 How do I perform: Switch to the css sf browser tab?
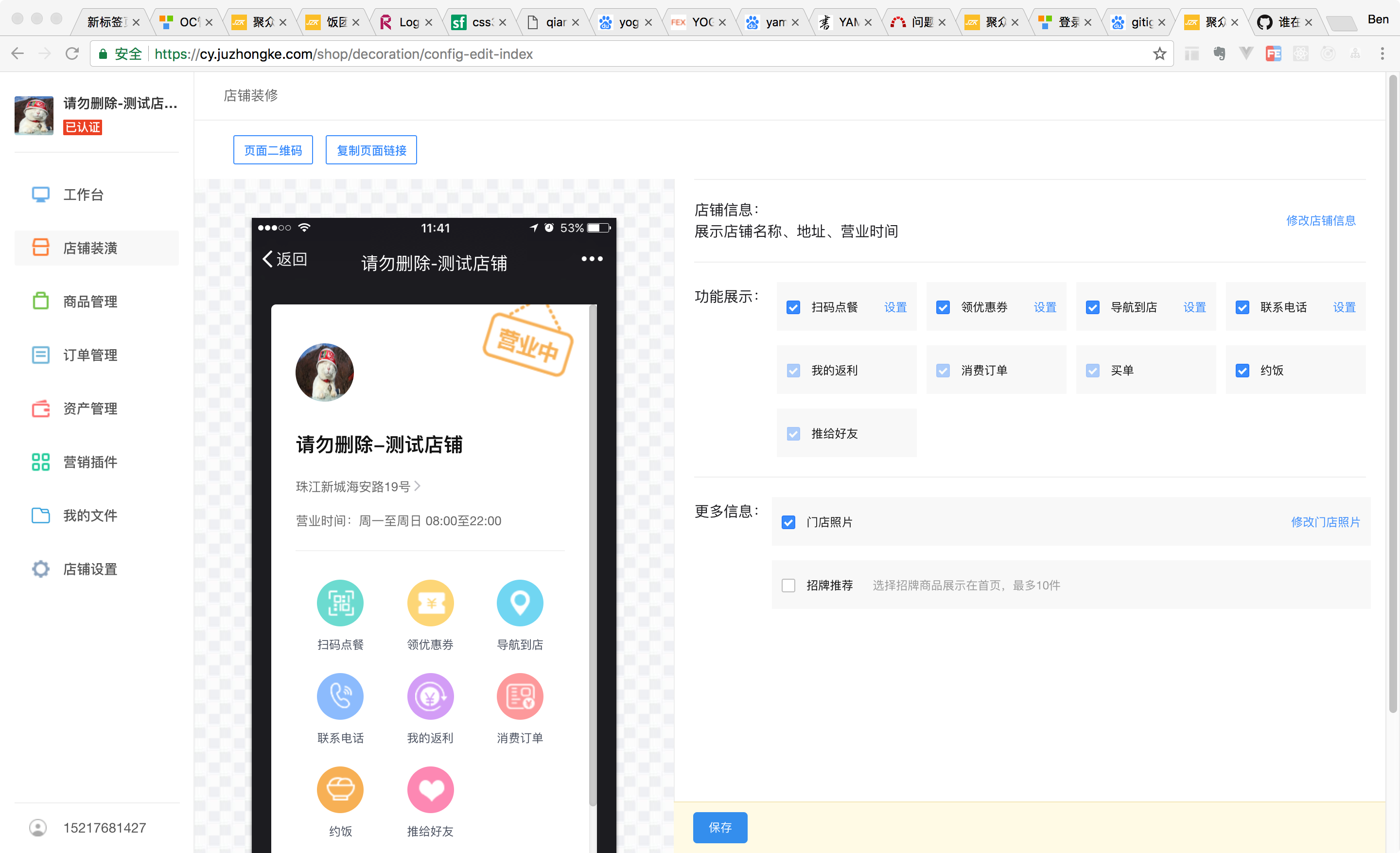click(x=478, y=21)
